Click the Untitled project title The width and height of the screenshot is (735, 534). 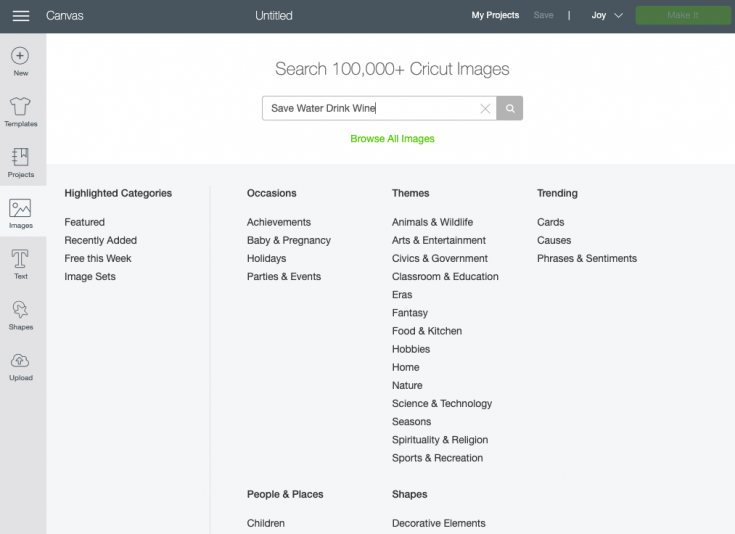click(x=274, y=15)
